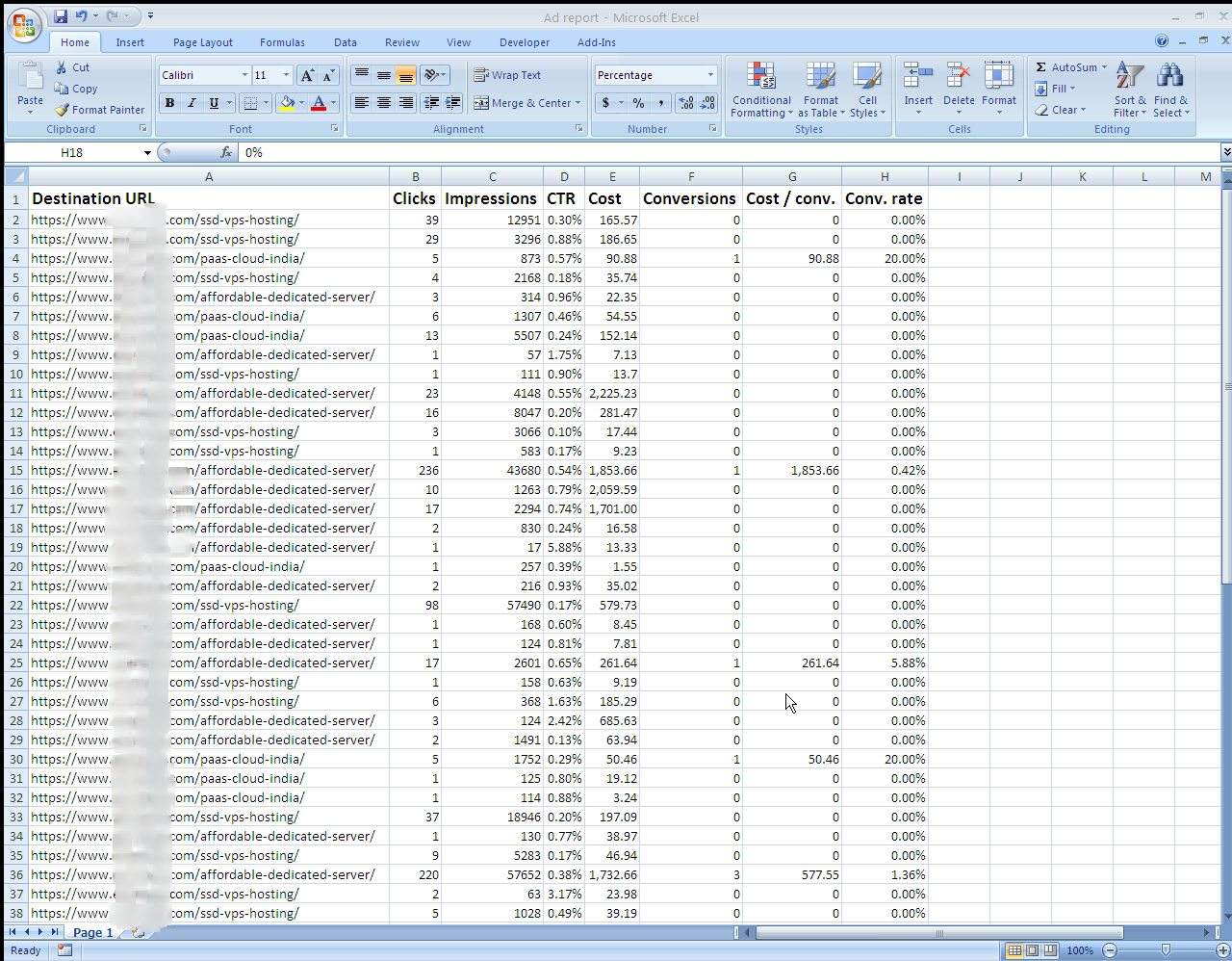1232x961 pixels.
Task: Apply the Accounting Number Format
Action: click(605, 103)
